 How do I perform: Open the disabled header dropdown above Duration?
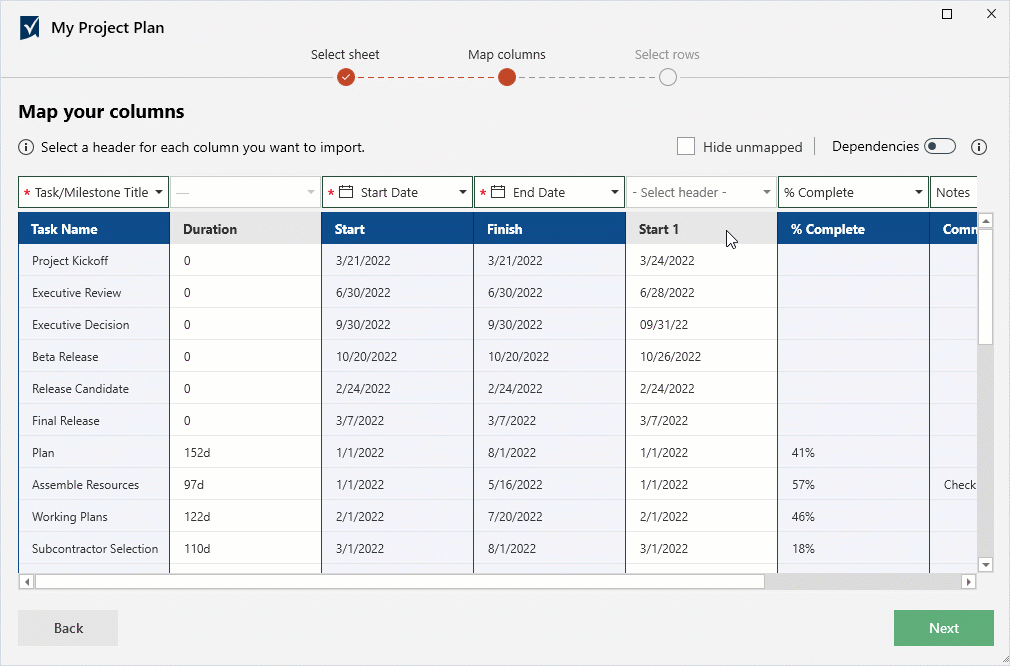(x=245, y=192)
